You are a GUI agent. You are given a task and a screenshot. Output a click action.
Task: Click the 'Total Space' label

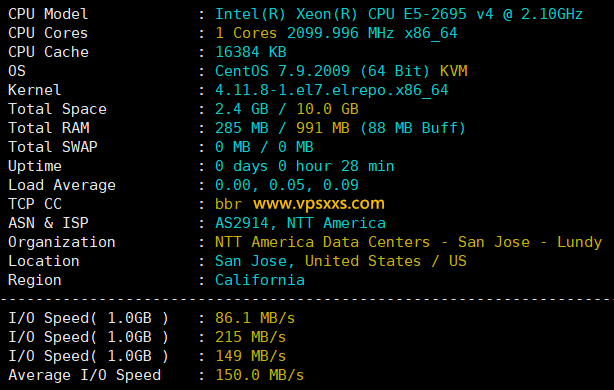tap(57, 109)
